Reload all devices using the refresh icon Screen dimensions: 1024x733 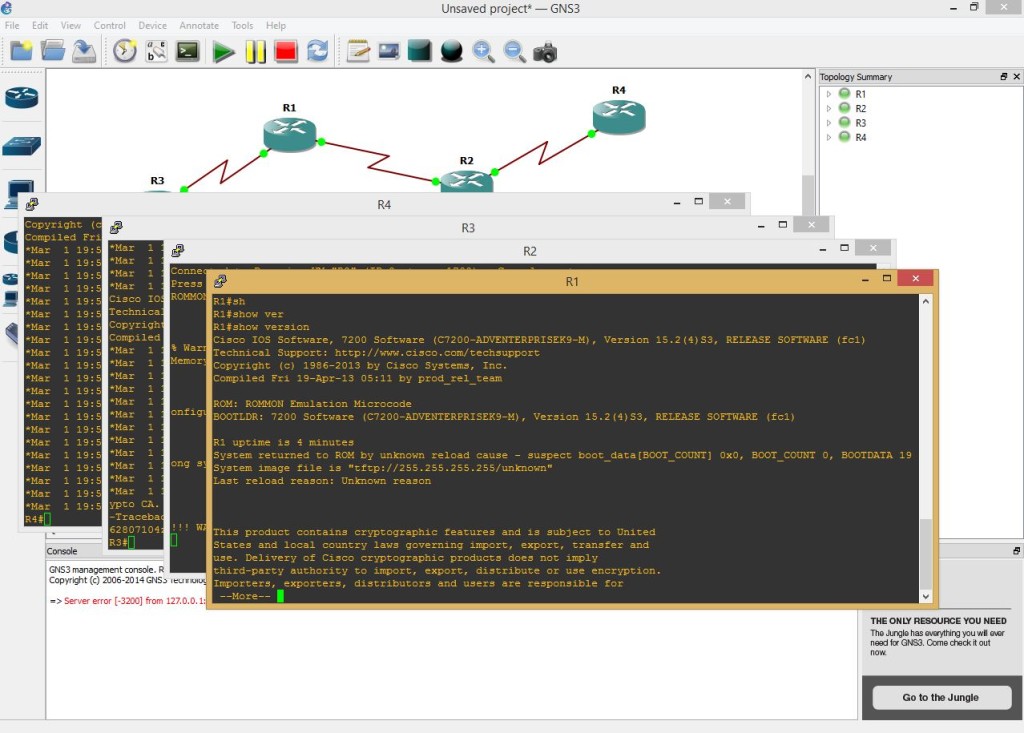pyautogui.click(x=318, y=50)
